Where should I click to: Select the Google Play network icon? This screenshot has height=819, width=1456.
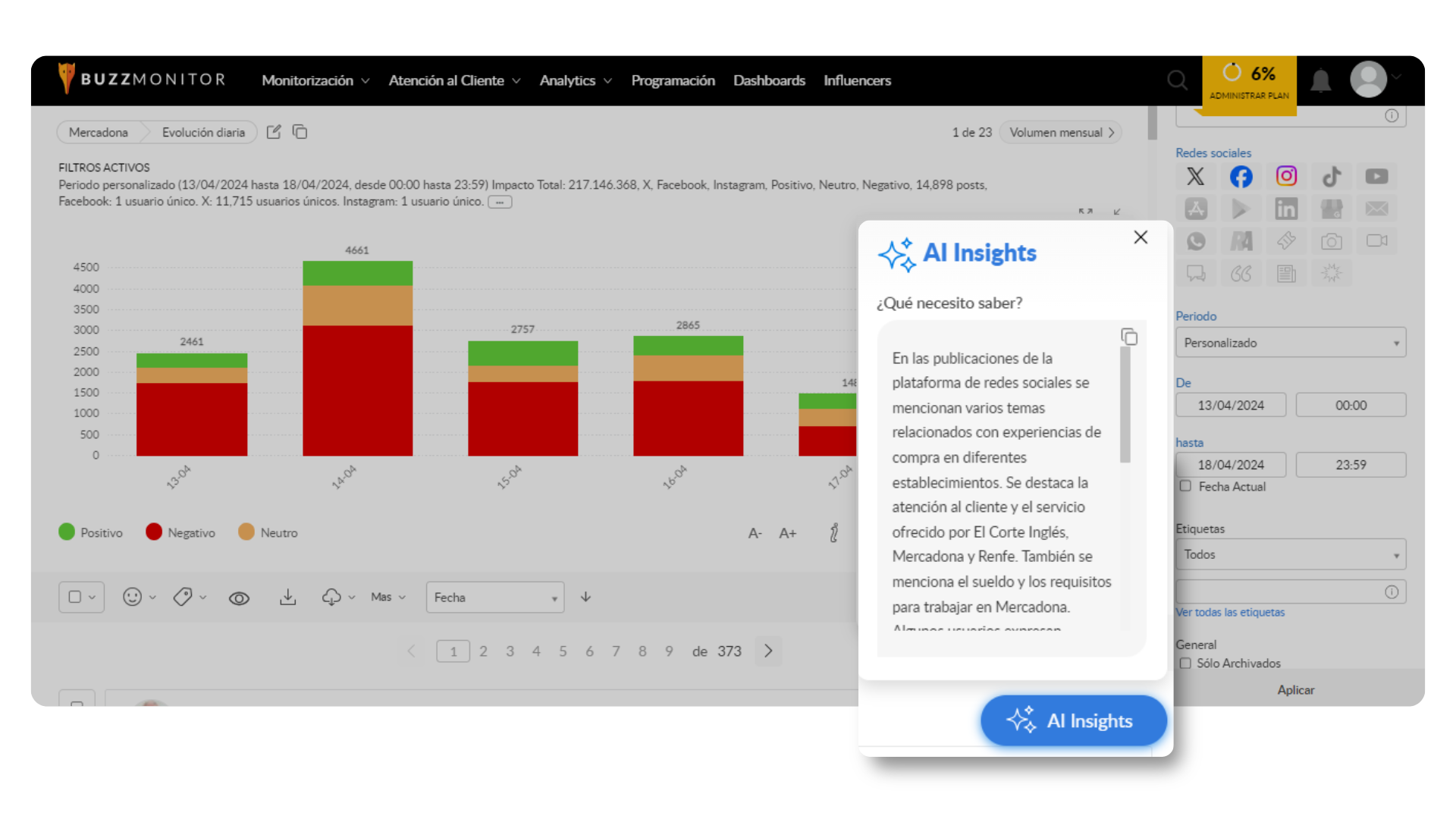pyautogui.click(x=1241, y=209)
